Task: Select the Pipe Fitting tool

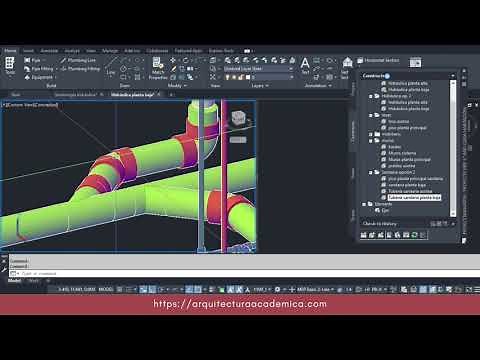Action: 39,69
